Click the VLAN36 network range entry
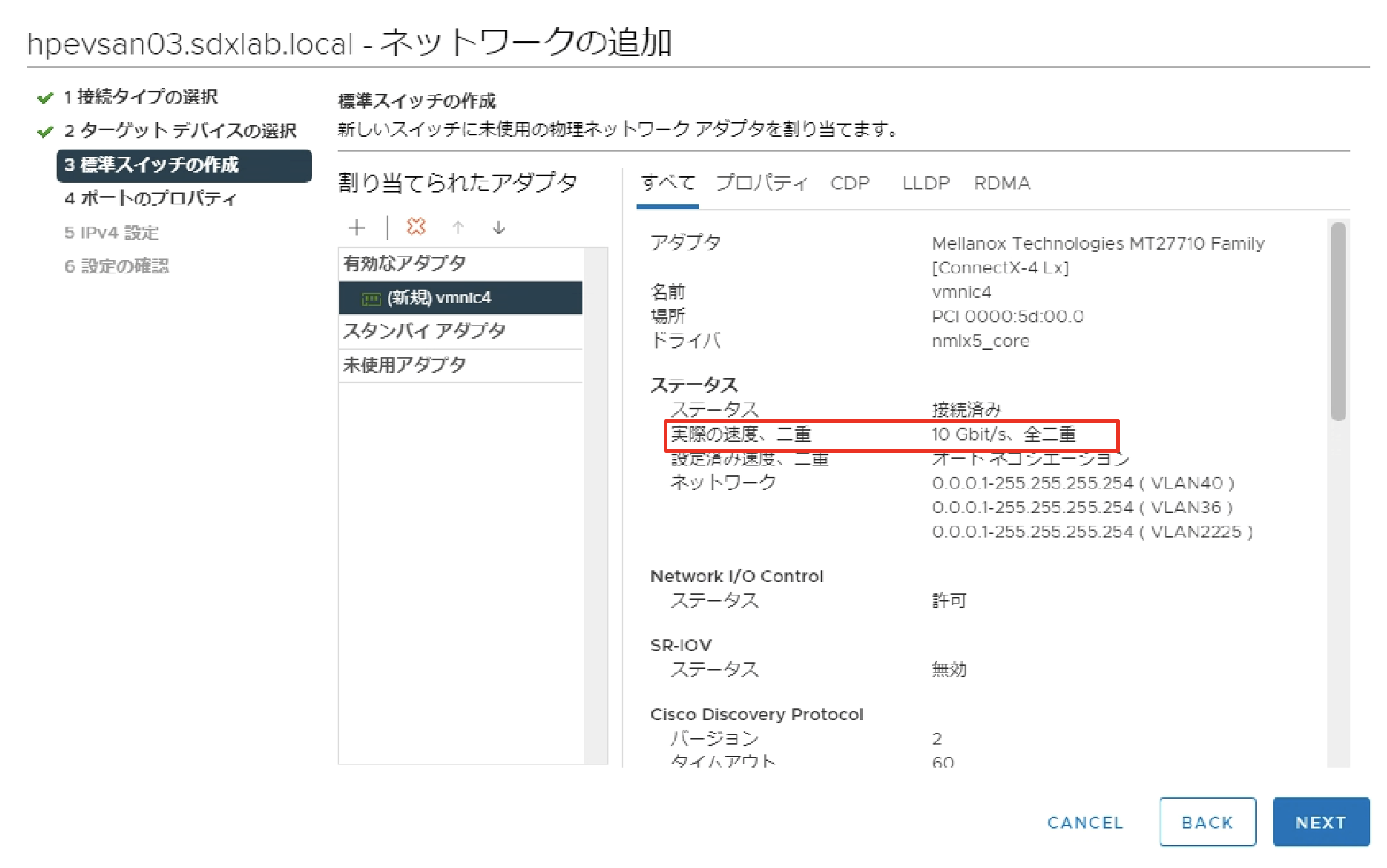1387x868 pixels. 1082,508
